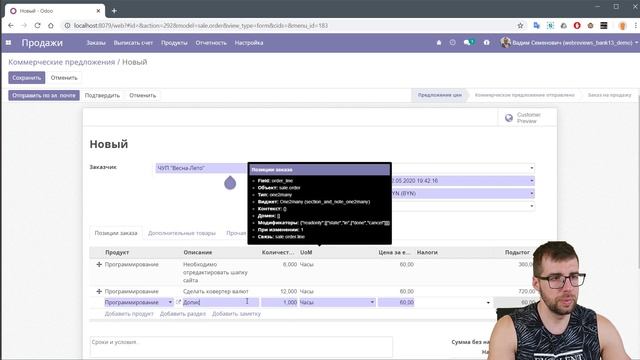Open the user account menu dropdown
640x360 pixels.
(x=570, y=42)
